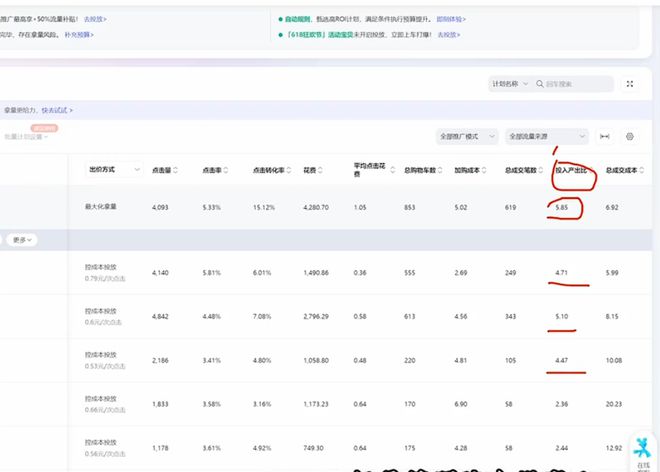Open table settings gear icon
This screenshot has height=472, width=660.
click(630, 136)
